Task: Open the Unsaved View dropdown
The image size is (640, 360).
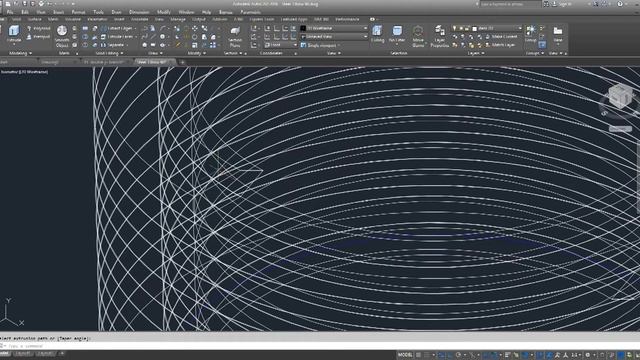Action: [334, 36]
